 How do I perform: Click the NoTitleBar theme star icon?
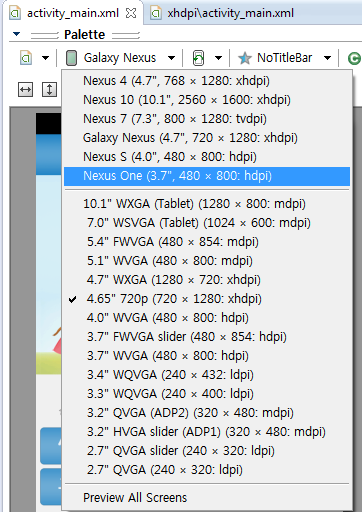(x=245, y=58)
